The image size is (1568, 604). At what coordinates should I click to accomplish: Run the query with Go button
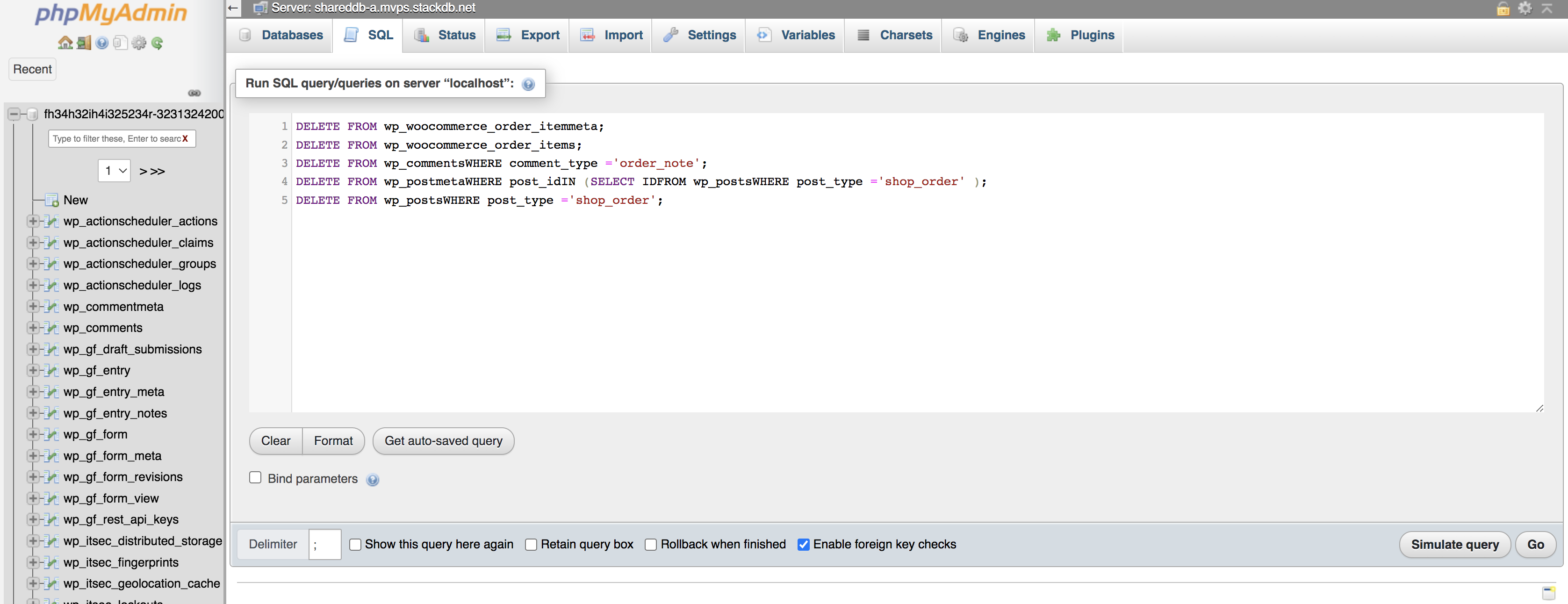(x=1535, y=545)
